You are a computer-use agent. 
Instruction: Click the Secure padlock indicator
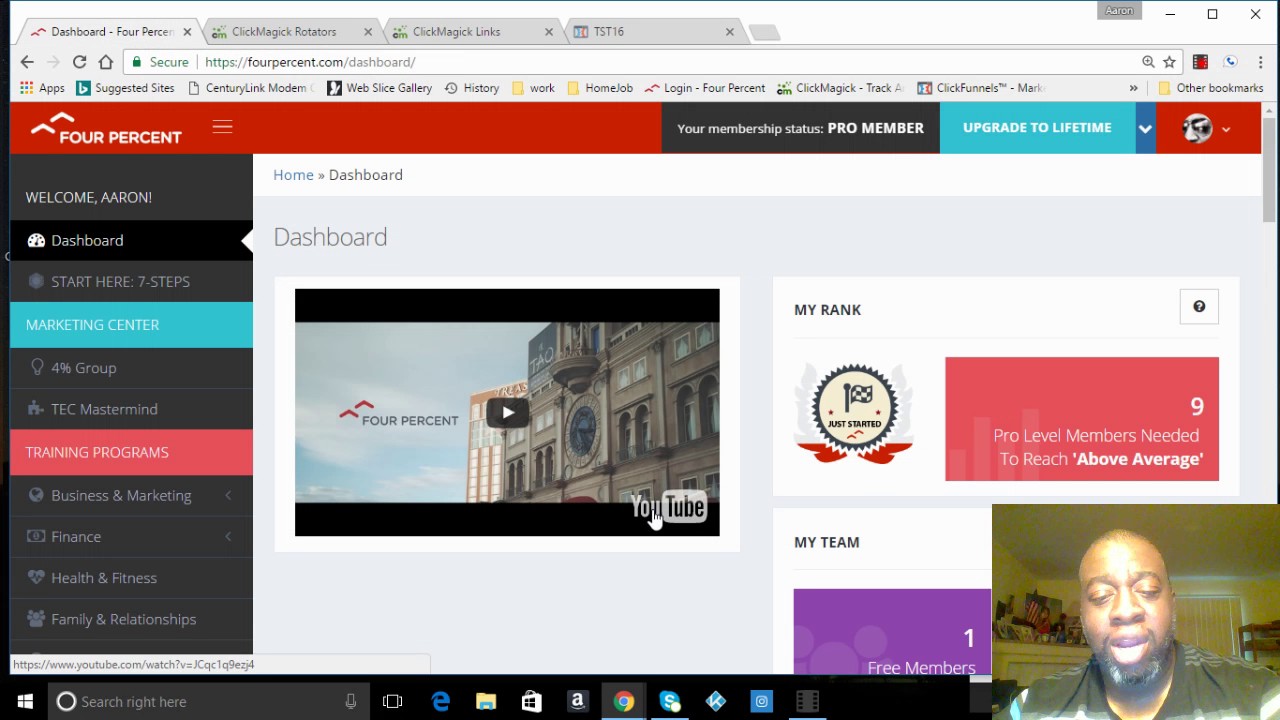(160, 62)
